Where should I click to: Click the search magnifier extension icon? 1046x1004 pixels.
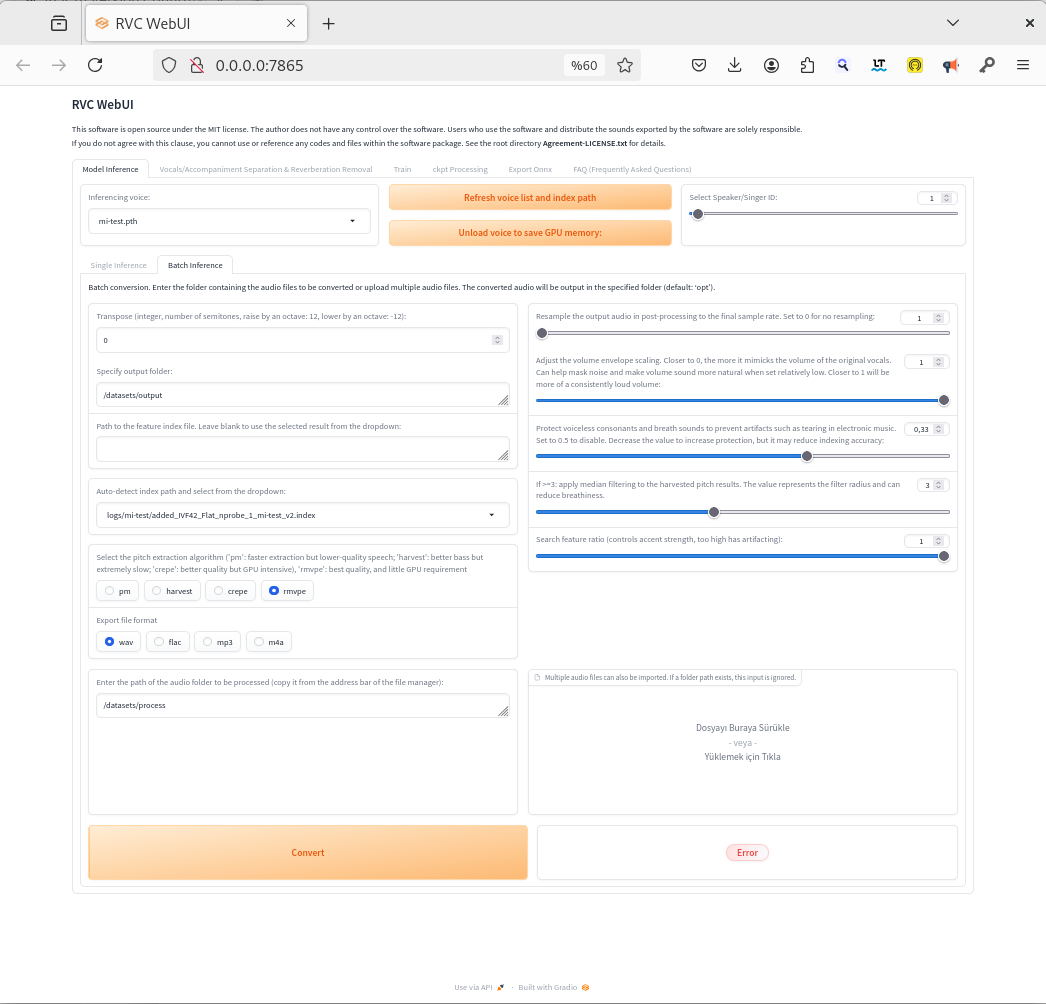coord(843,65)
